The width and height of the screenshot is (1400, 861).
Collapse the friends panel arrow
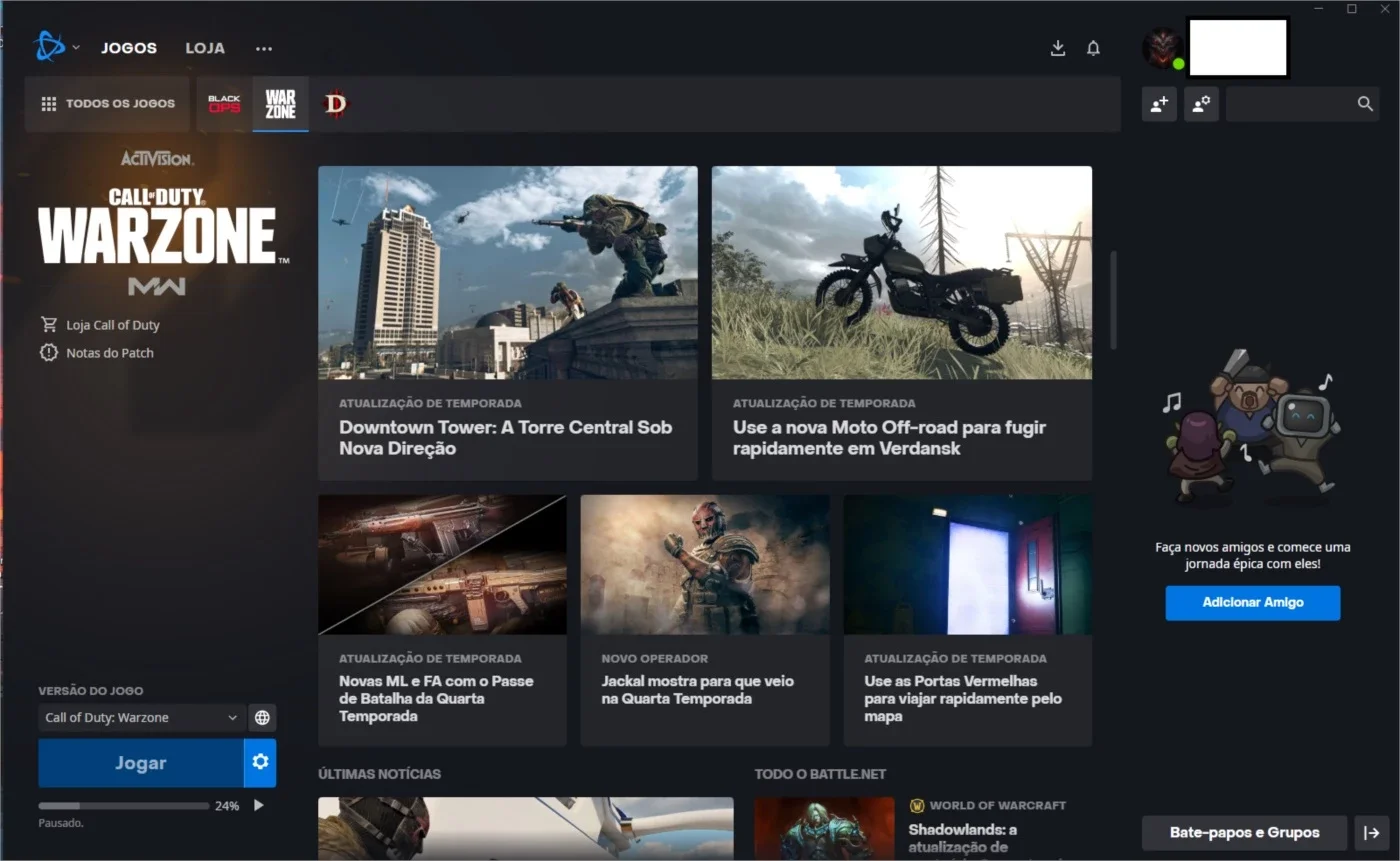click(1371, 832)
